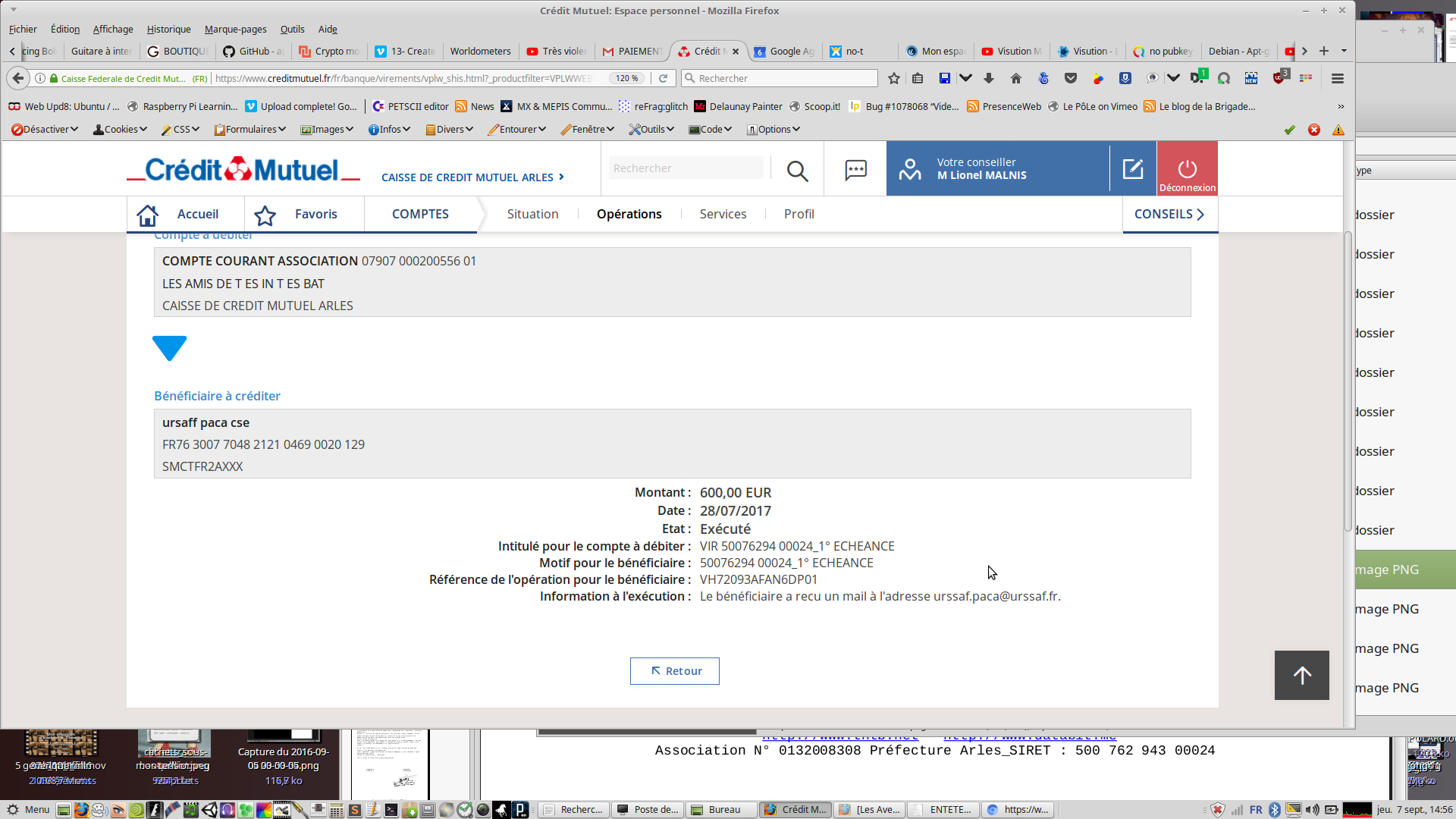Reload the page with refresh icon
Viewport: 1456px width, 819px height.
click(663, 78)
